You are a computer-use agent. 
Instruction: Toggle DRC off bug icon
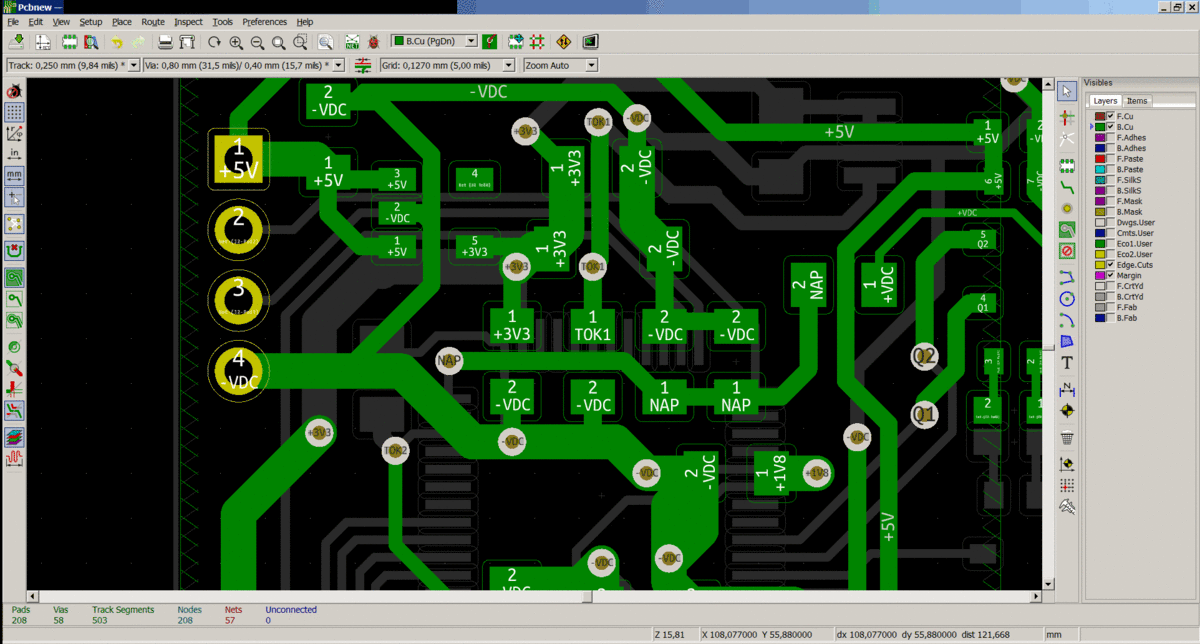click(x=15, y=90)
